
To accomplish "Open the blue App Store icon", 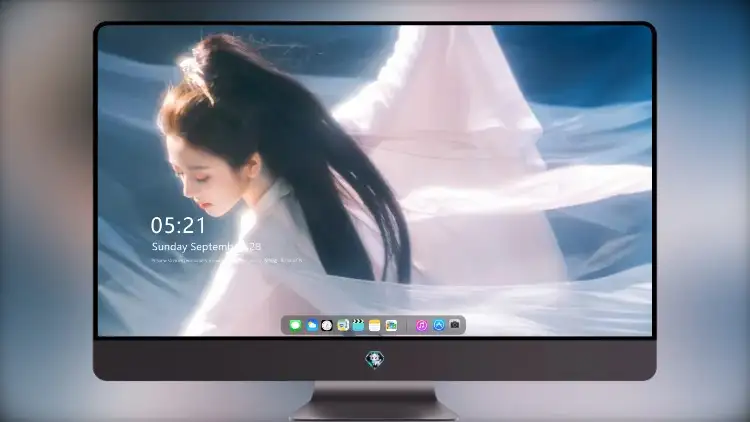I will pos(439,325).
